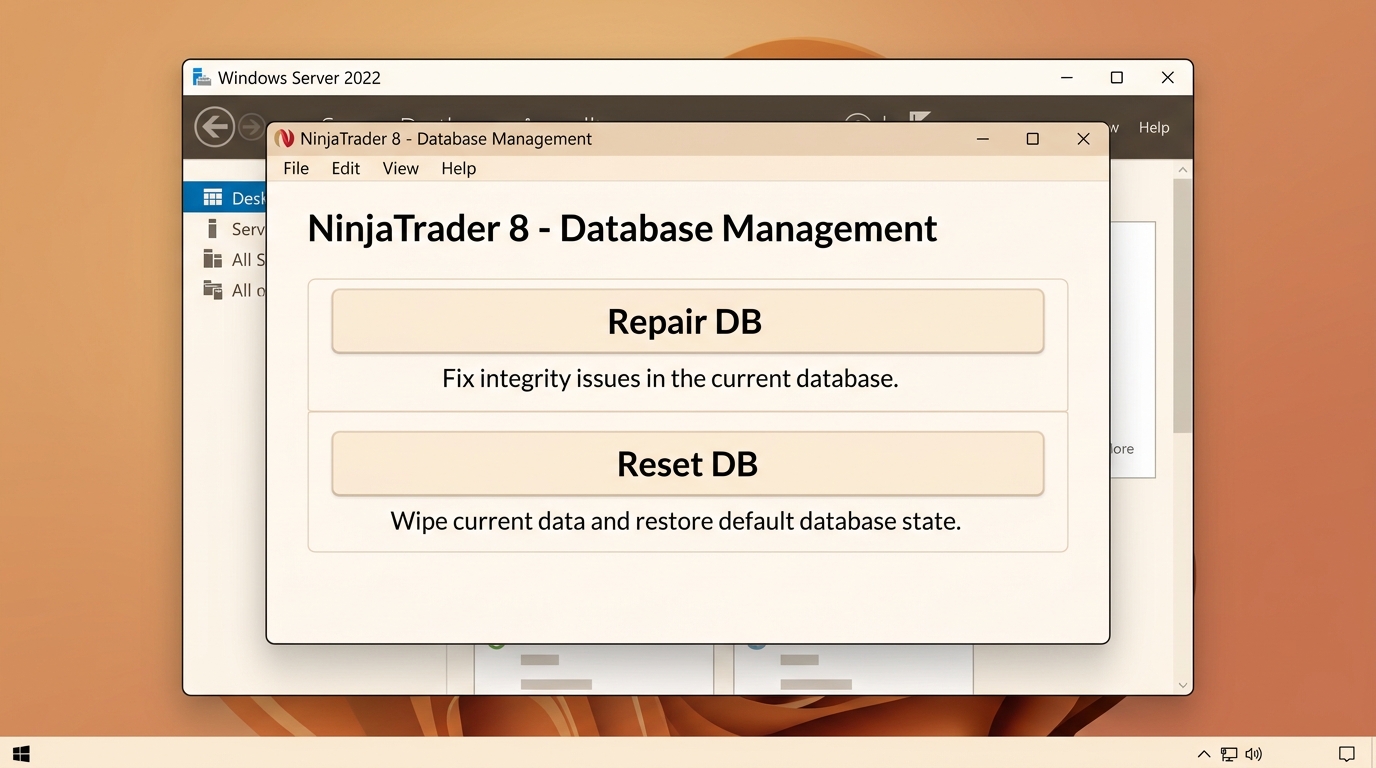Click the network icon in system tray

point(1229,754)
